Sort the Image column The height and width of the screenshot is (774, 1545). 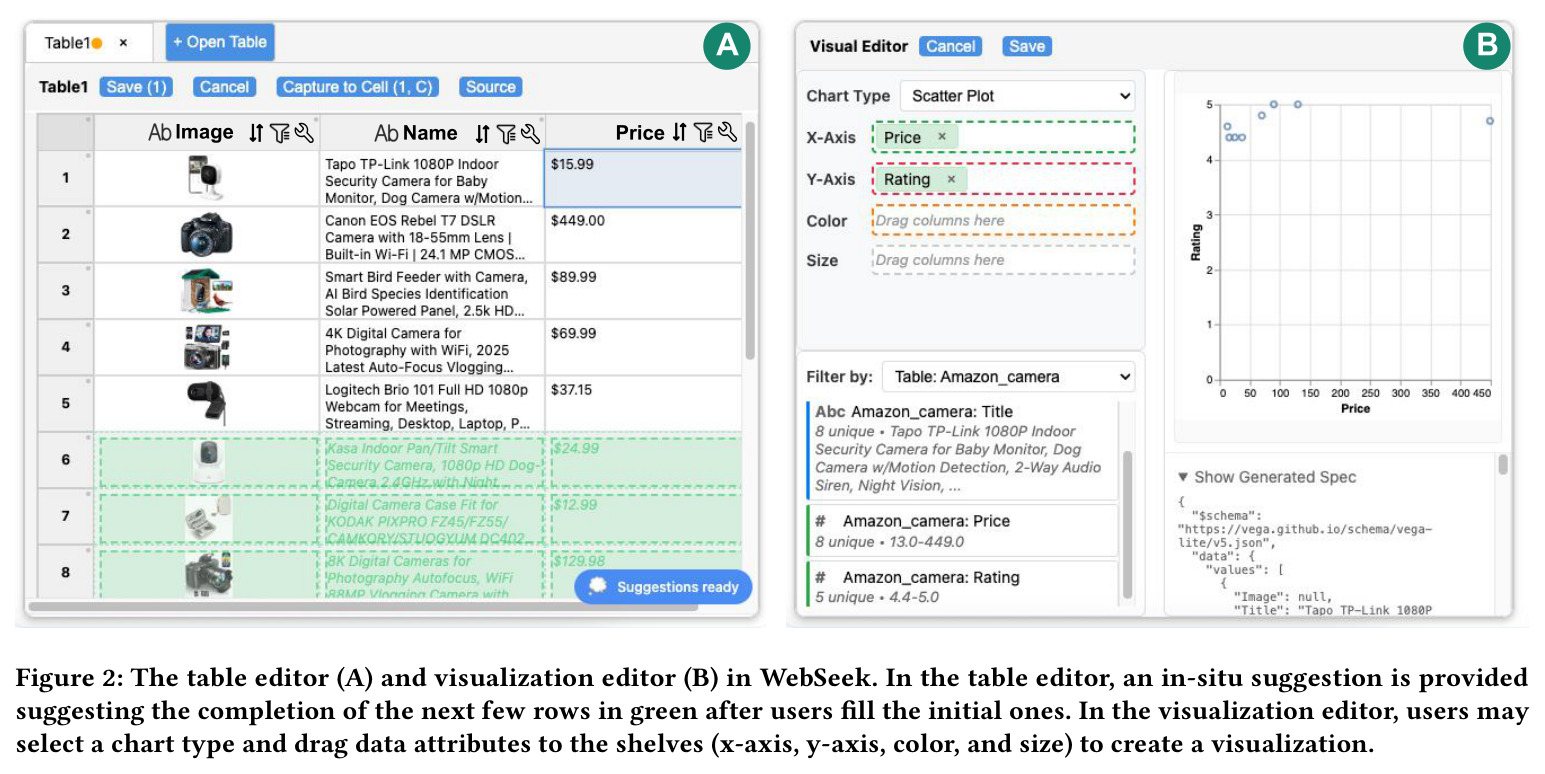click(257, 133)
